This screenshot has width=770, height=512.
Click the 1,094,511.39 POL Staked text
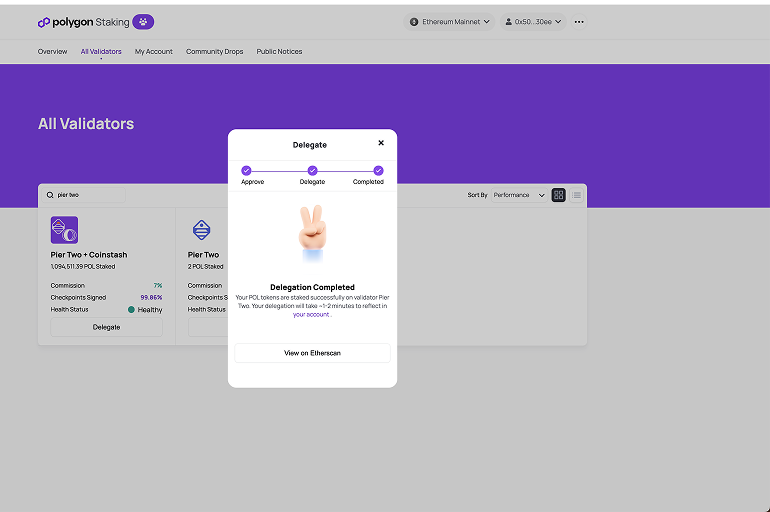tap(83, 267)
